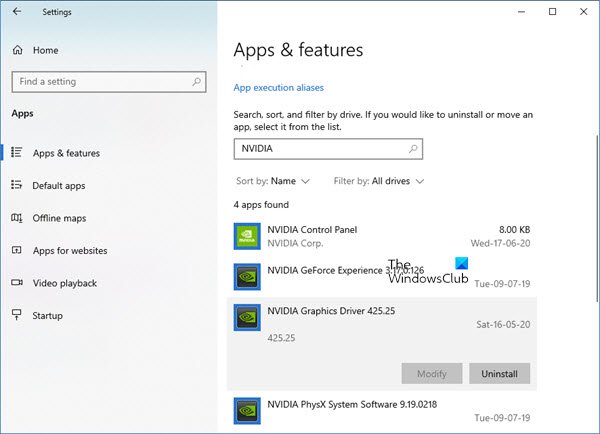Click the Startup monitor icon
Screen dimensions: 600x434
pyautogui.click(x=17, y=315)
